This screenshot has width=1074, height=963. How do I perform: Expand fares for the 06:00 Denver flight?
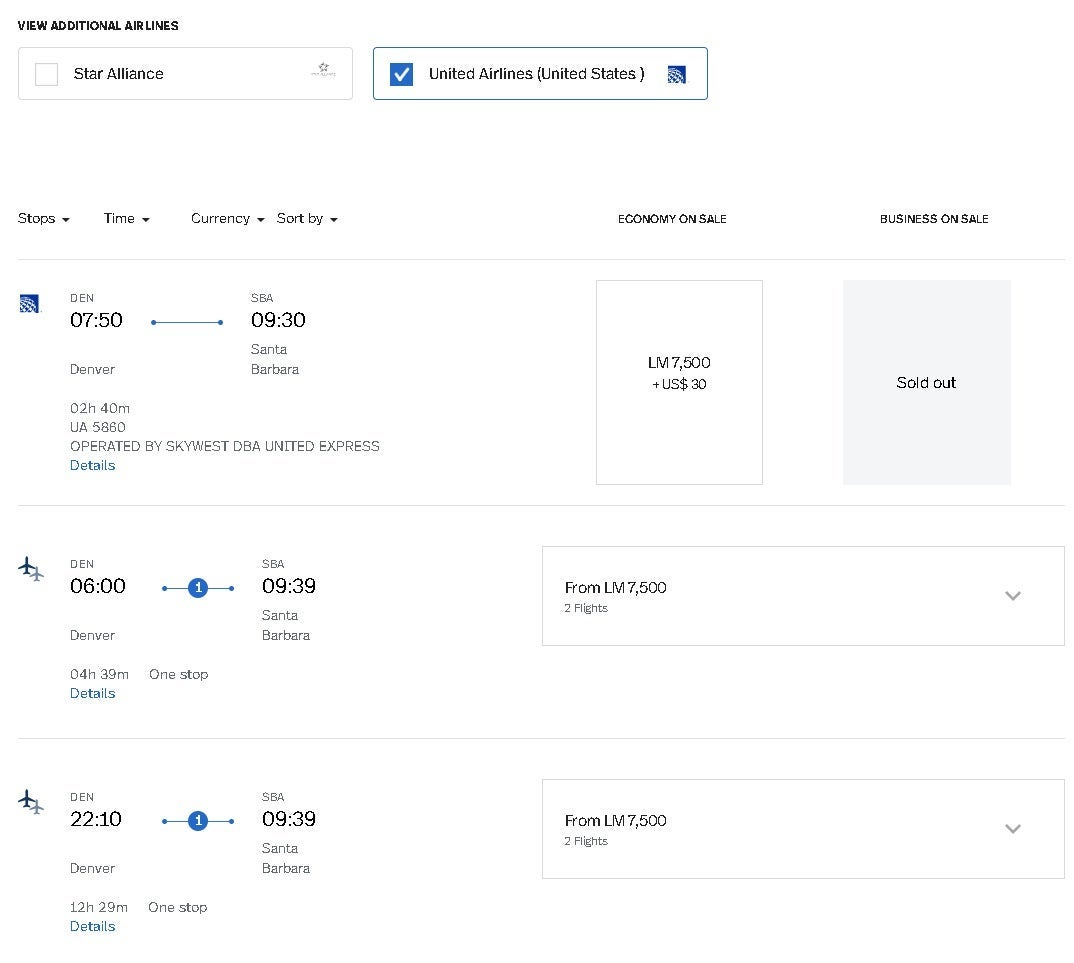click(x=1012, y=596)
